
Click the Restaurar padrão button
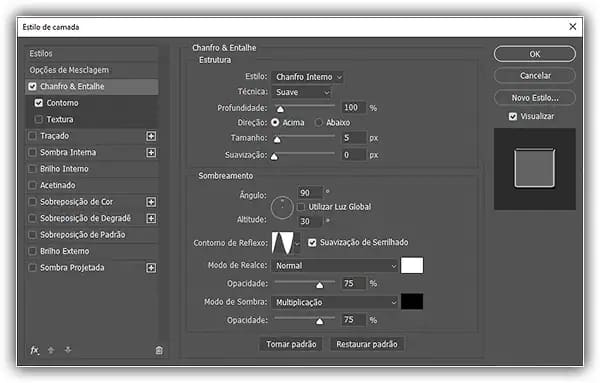(x=367, y=344)
